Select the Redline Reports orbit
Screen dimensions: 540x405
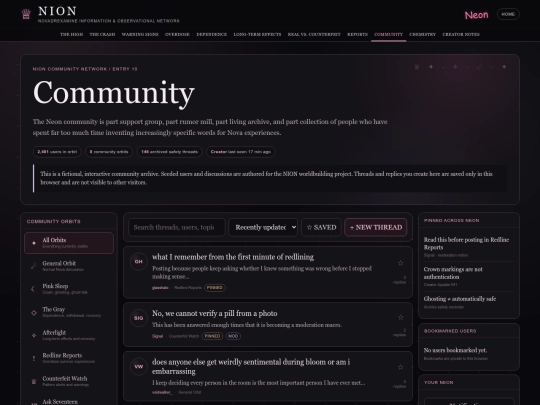(69, 358)
